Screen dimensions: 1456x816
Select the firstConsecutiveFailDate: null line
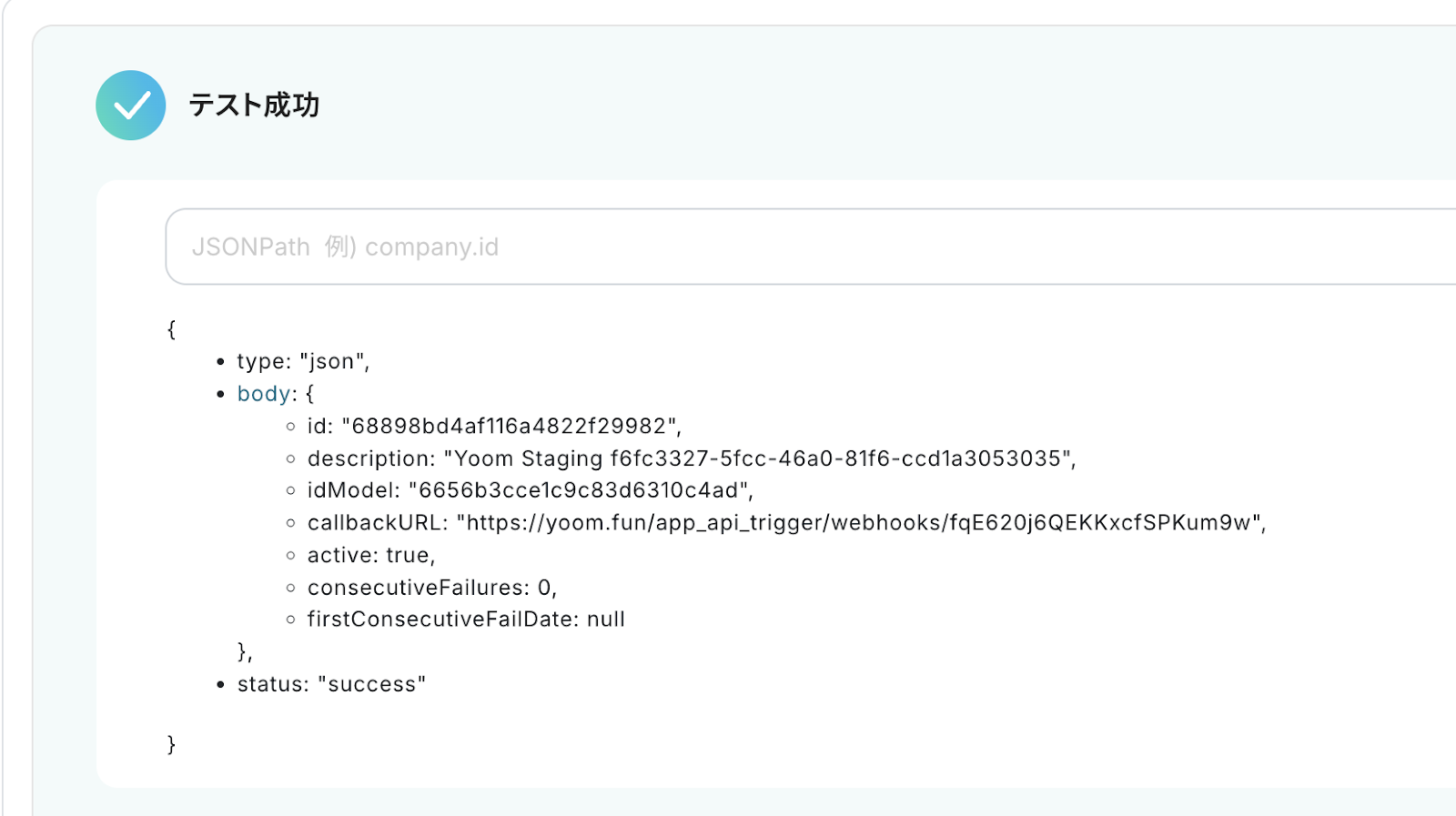coord(466,620)
